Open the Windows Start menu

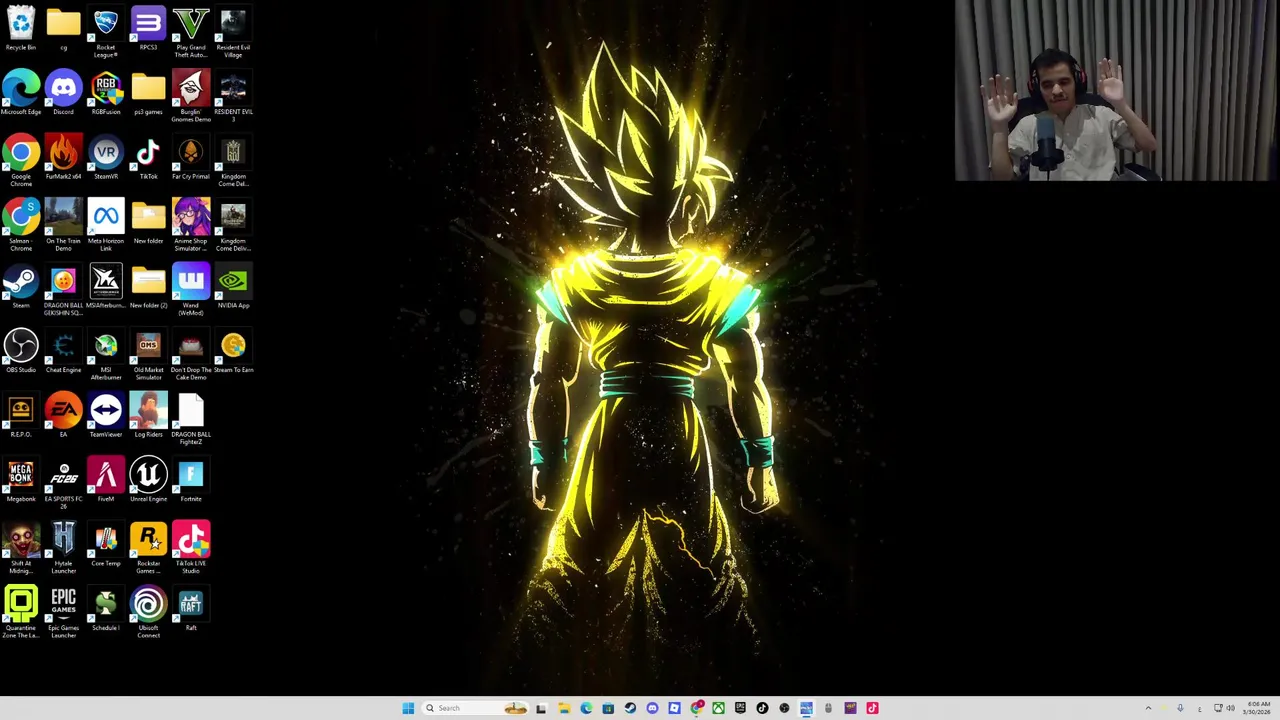coord(408,708)
